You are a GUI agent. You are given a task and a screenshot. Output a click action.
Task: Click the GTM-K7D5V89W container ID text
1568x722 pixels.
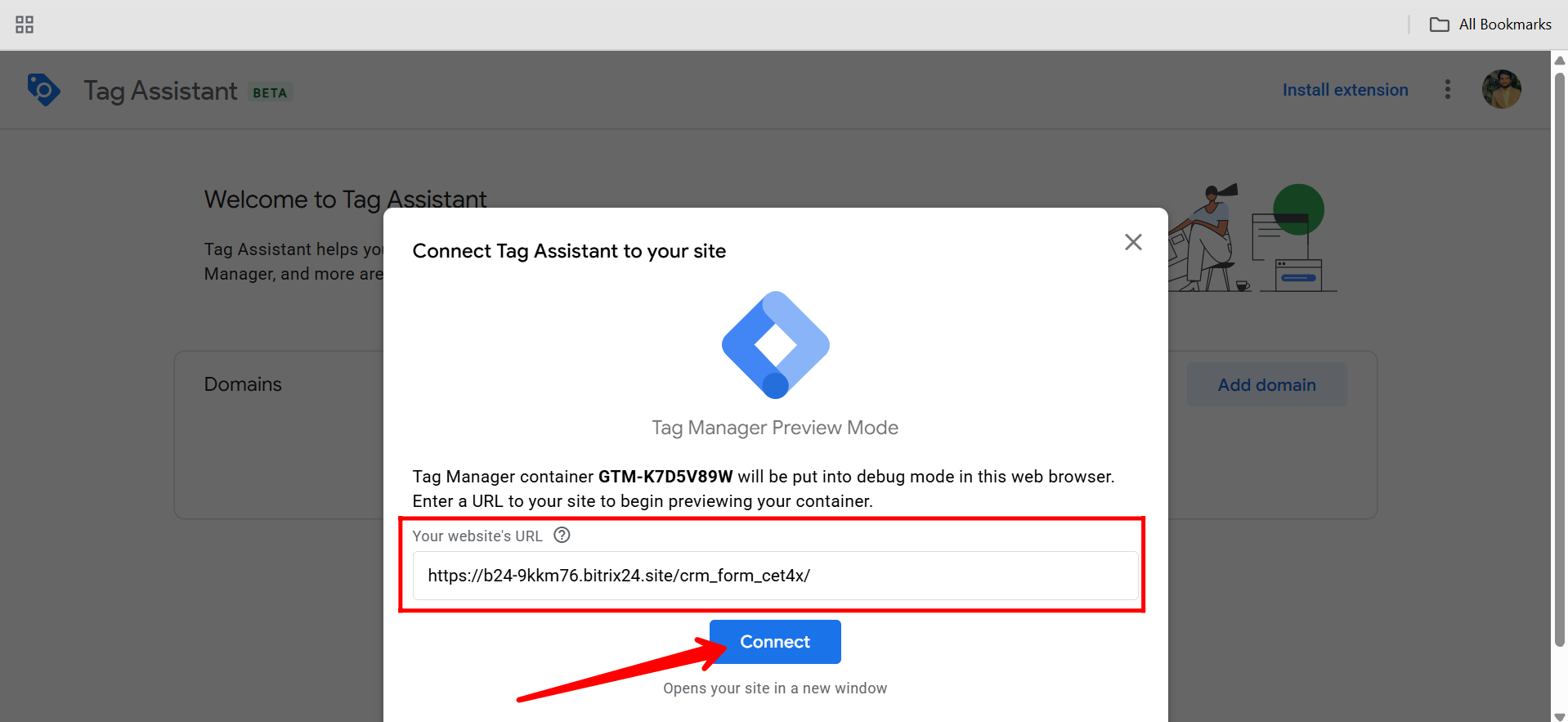click(665, 477)
